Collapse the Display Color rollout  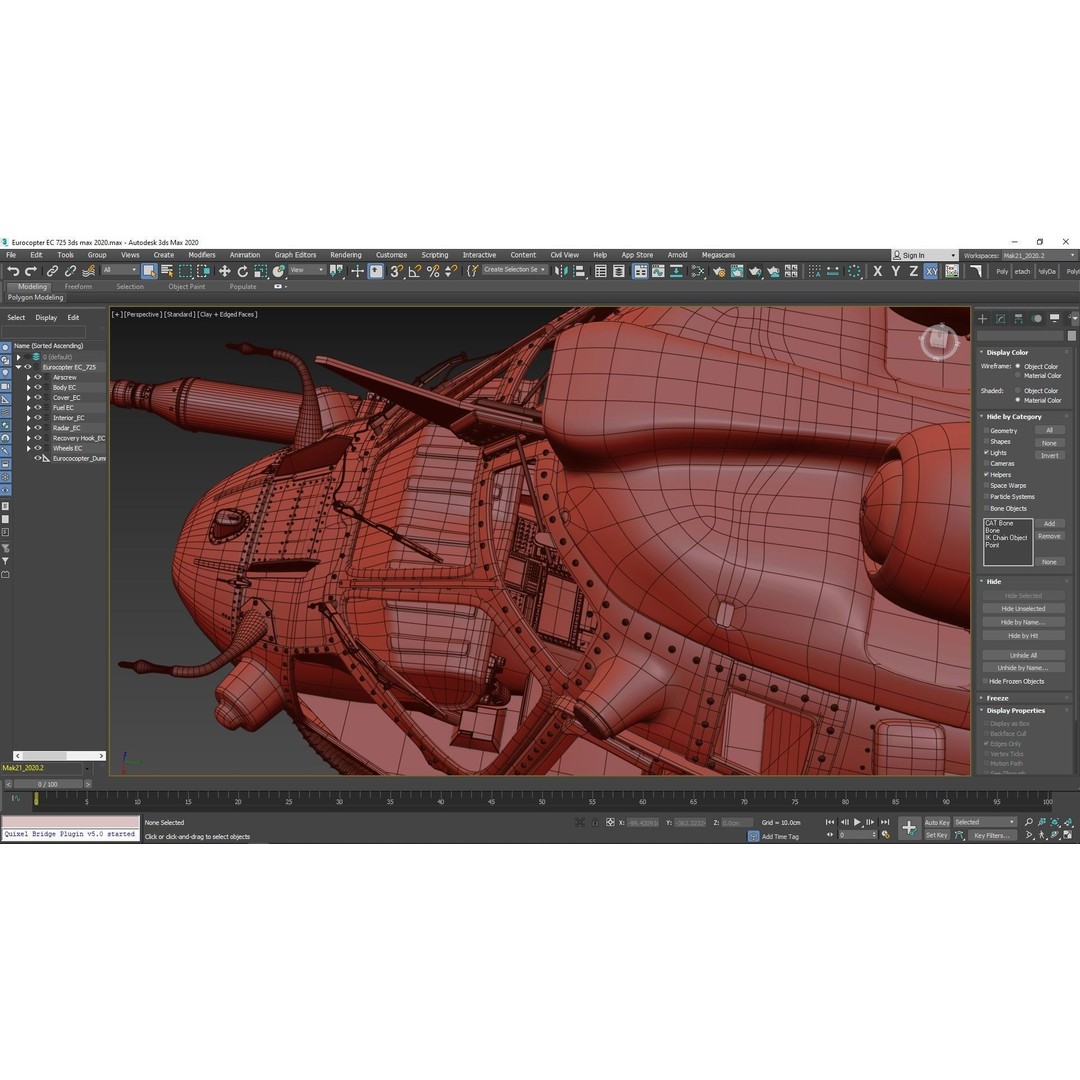click(982, 352)
